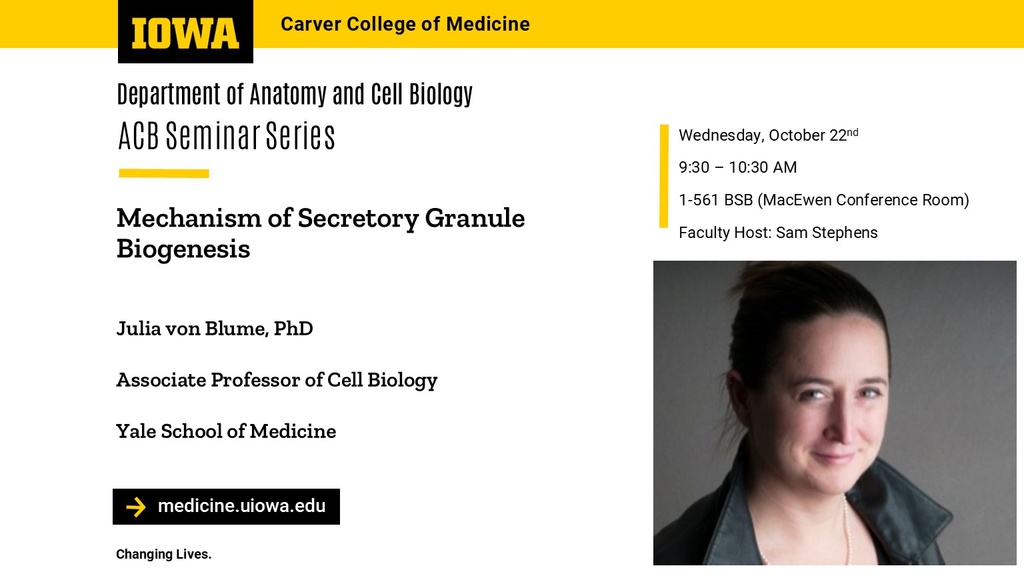The height and width of the screenshot is (576, 1024).
Task: Click the ACB Seminar Series title
Action: coord(226,136)
